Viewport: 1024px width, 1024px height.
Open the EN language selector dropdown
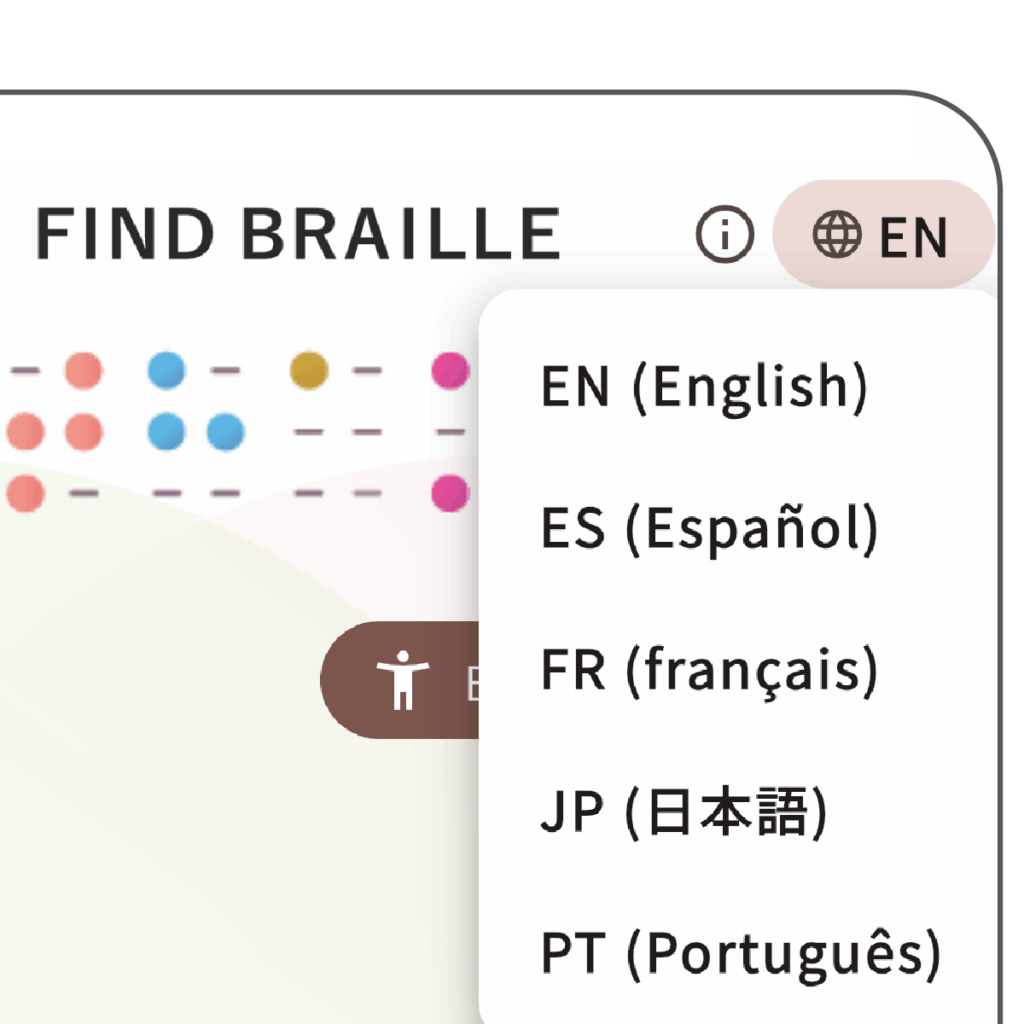click(882, 236)
